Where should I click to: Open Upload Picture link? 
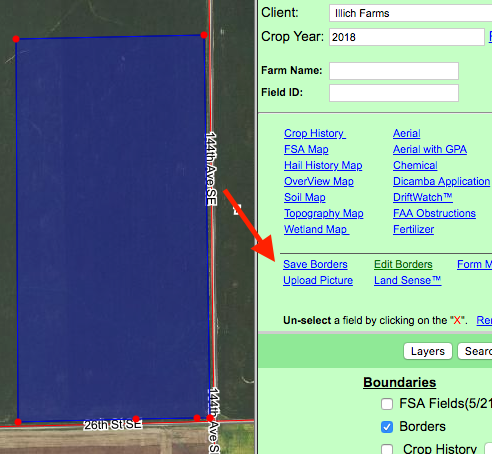pyautogui.click(x=318, y=280)
